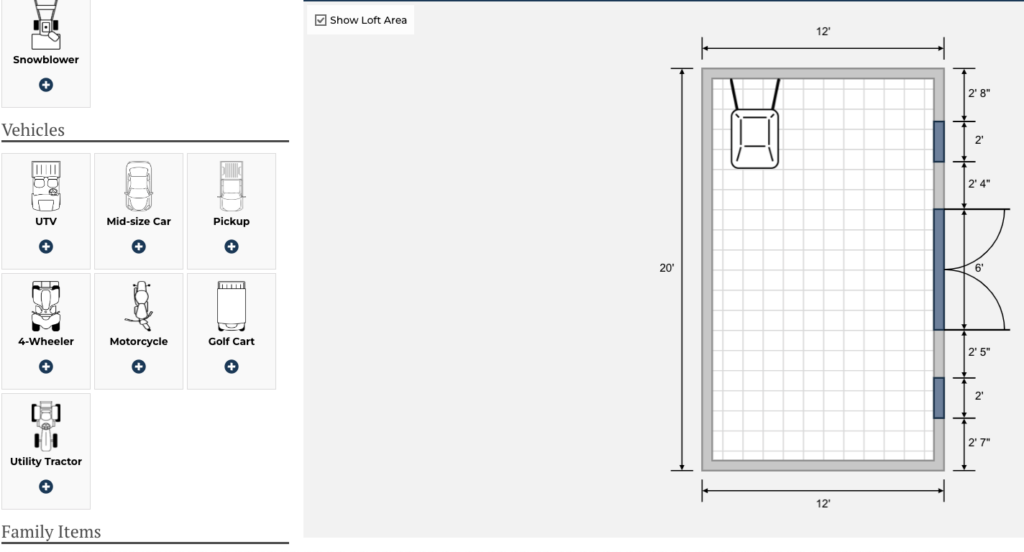1024x552 pixels.
Task: Add a Pickup using its plus icon
Action: click(x=231, y=246)
